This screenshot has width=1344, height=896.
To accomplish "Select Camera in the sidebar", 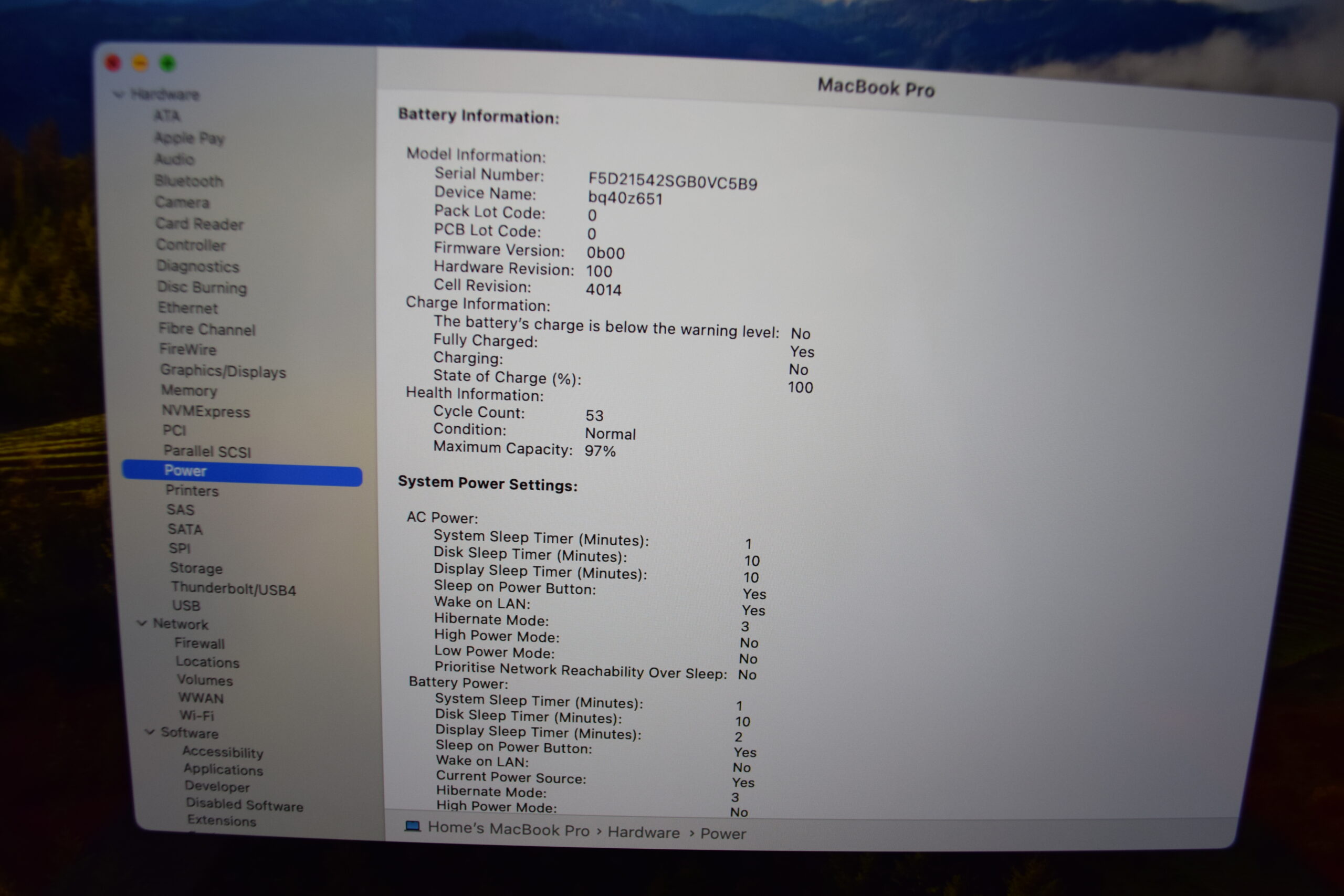I will coord(183,202).
